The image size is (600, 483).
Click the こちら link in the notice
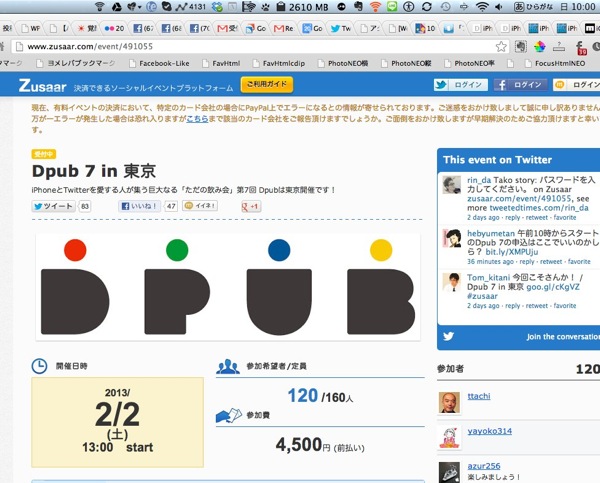[x=197, y=119]
